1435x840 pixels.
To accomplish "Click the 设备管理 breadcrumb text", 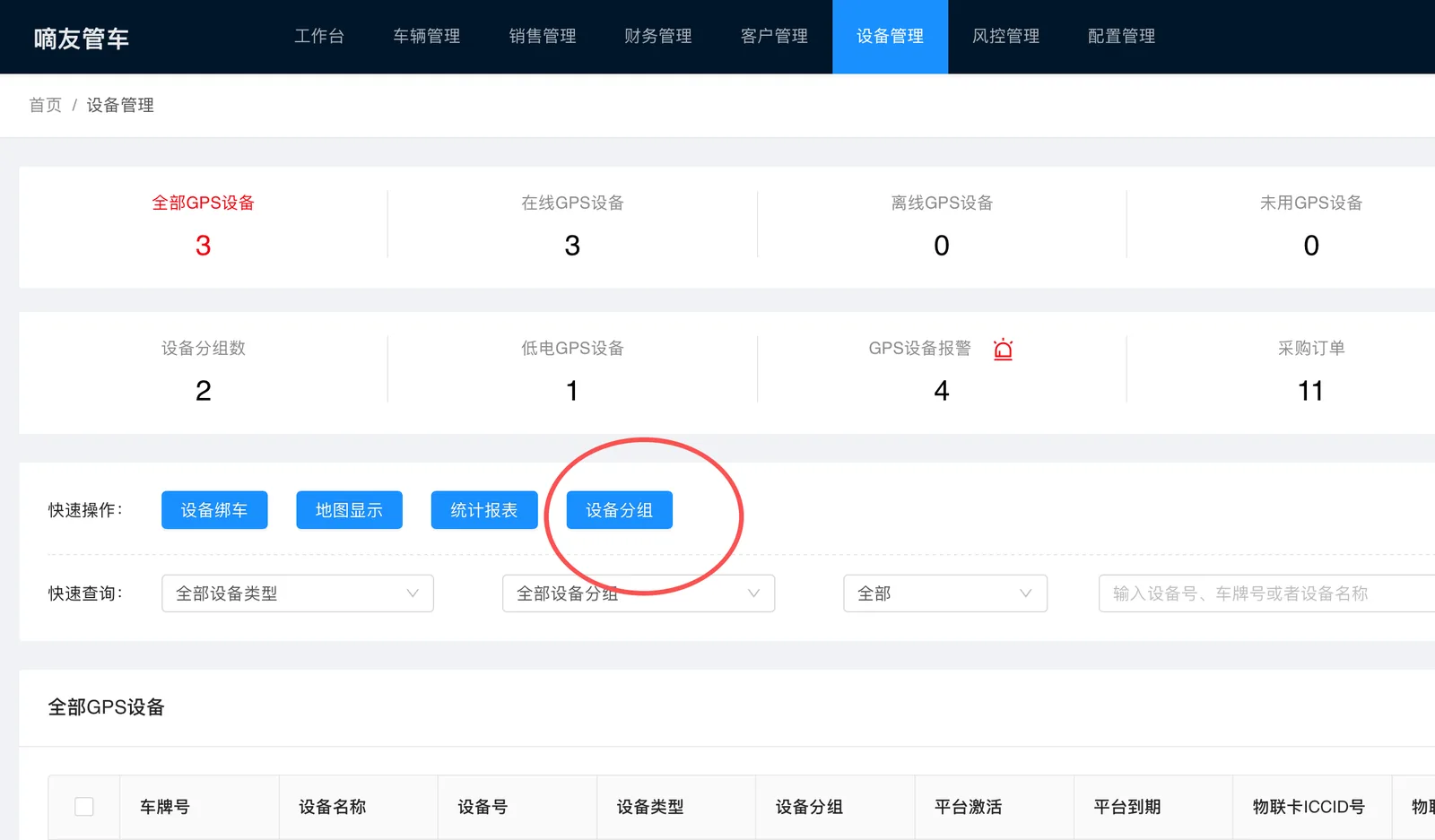I will point(120,105).
